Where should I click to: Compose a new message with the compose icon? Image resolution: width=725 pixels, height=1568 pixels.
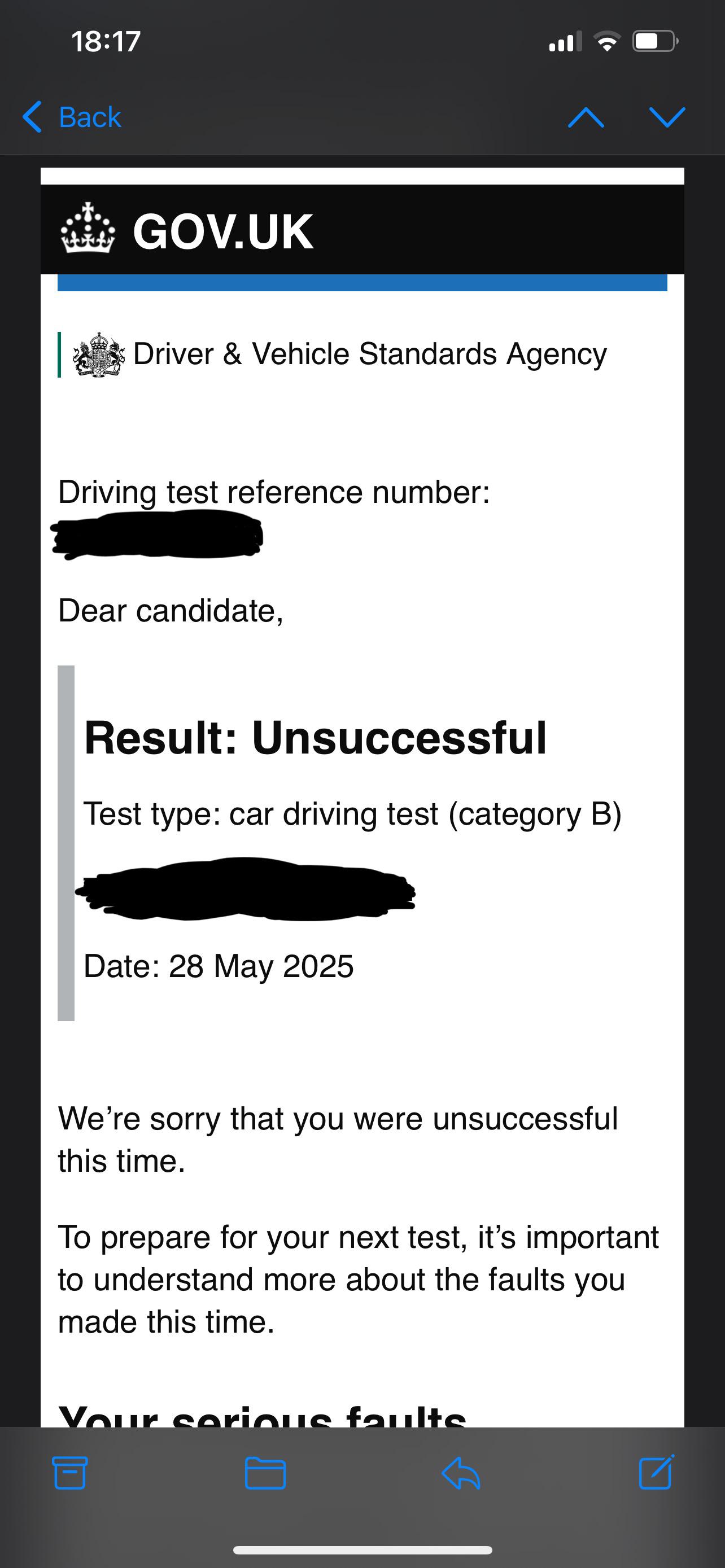click(x=656, y=1473)
